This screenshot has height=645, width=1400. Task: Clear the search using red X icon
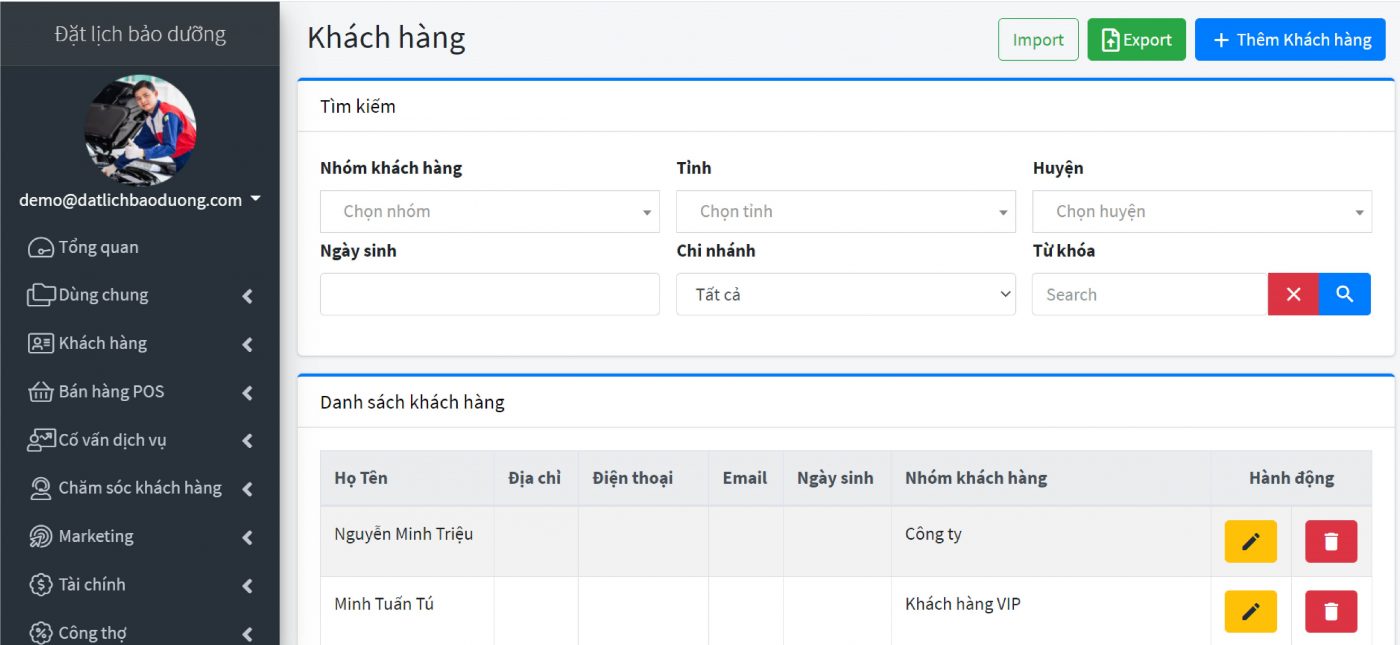pos(1293,294)
